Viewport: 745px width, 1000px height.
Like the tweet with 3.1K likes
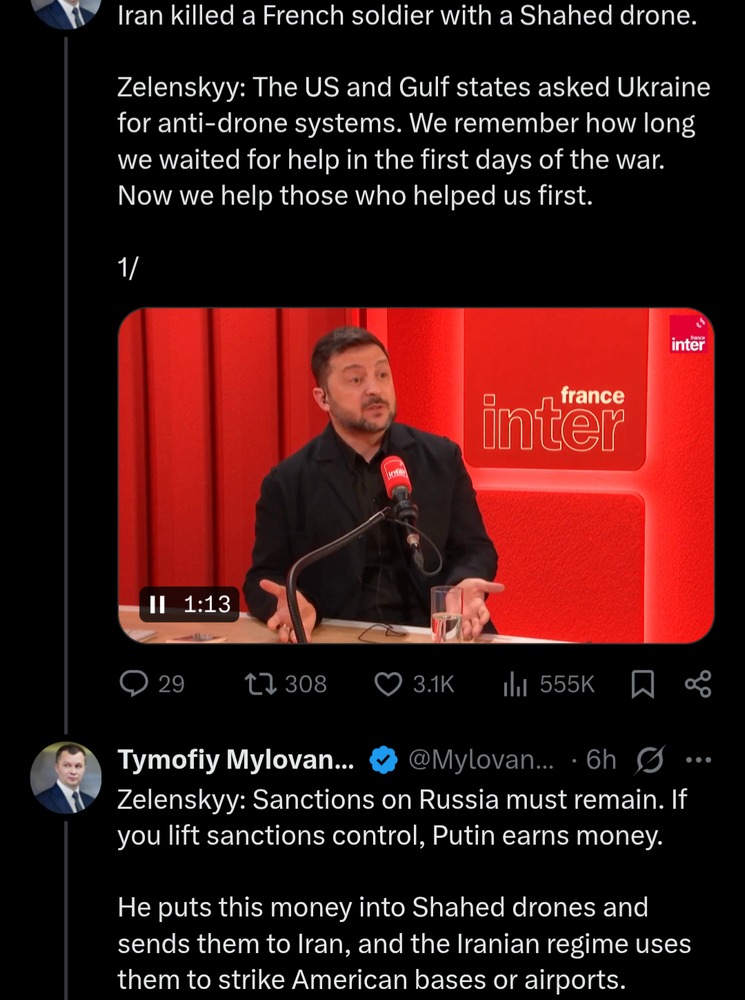tap(387, 684)
